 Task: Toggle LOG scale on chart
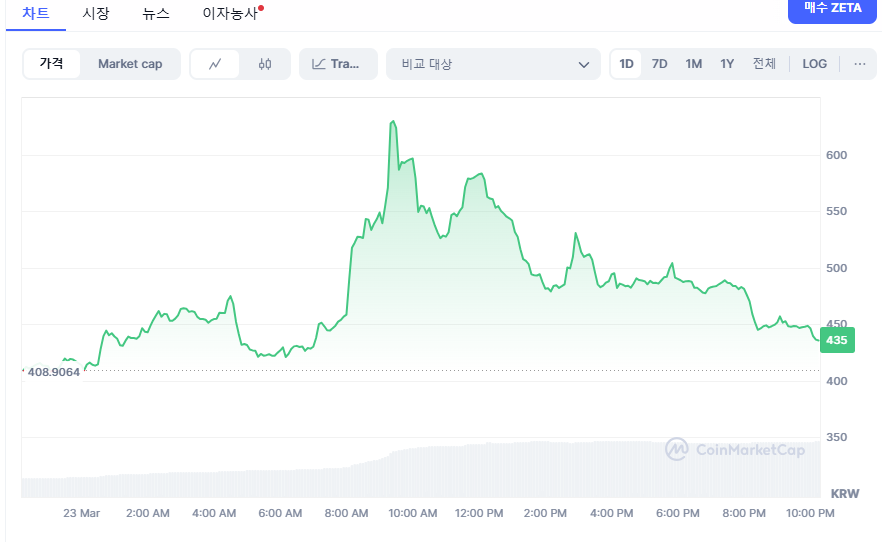(x=814, y=64)
